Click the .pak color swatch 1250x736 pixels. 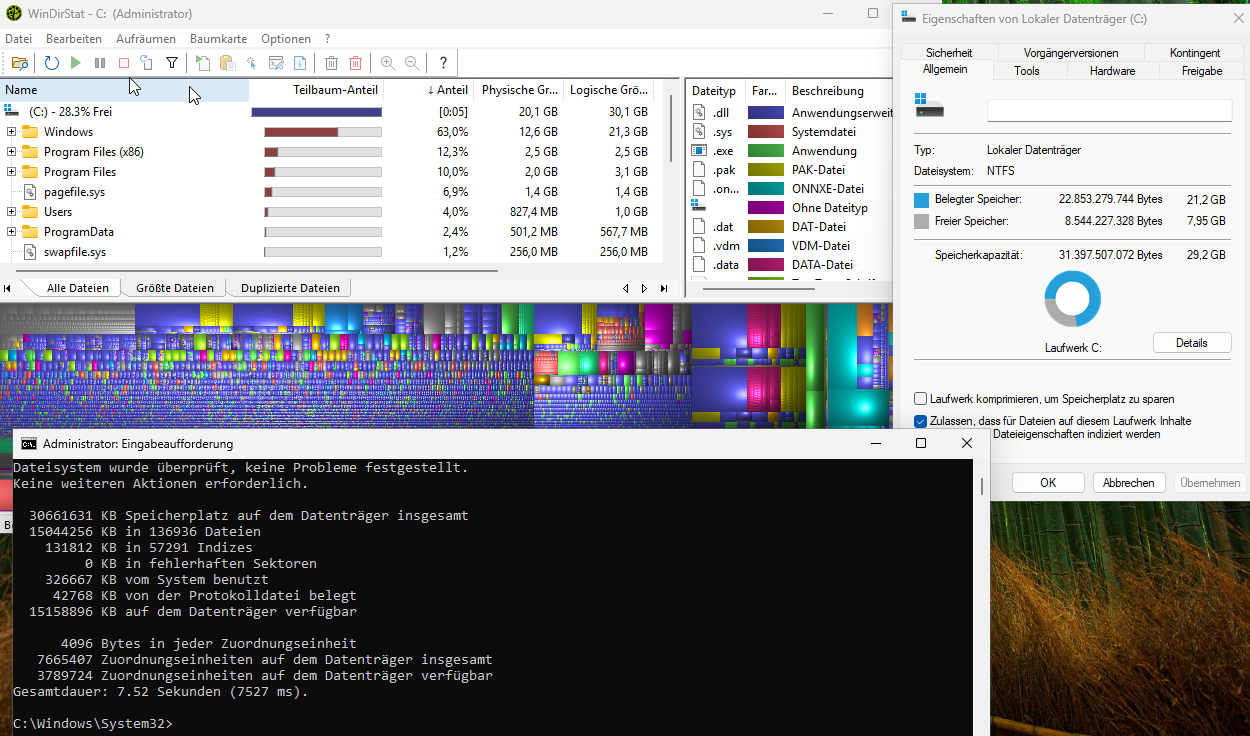click(x=765, y=170)
